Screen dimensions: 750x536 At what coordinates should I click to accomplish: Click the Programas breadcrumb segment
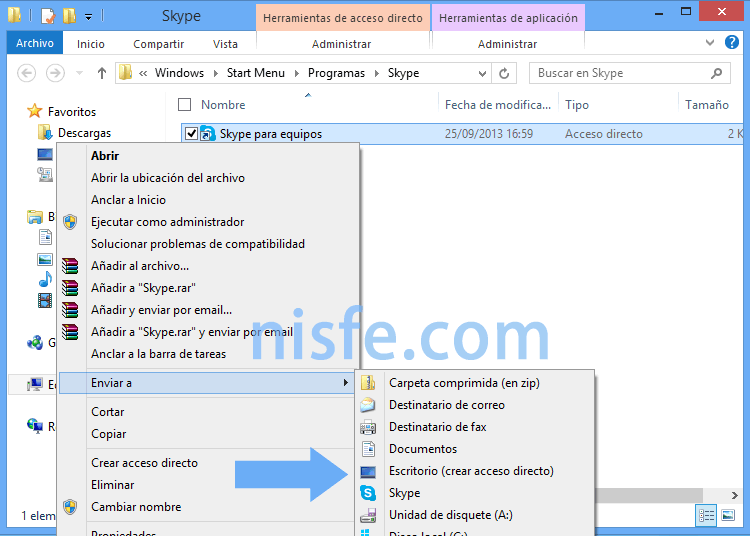[x=336, y=73]
